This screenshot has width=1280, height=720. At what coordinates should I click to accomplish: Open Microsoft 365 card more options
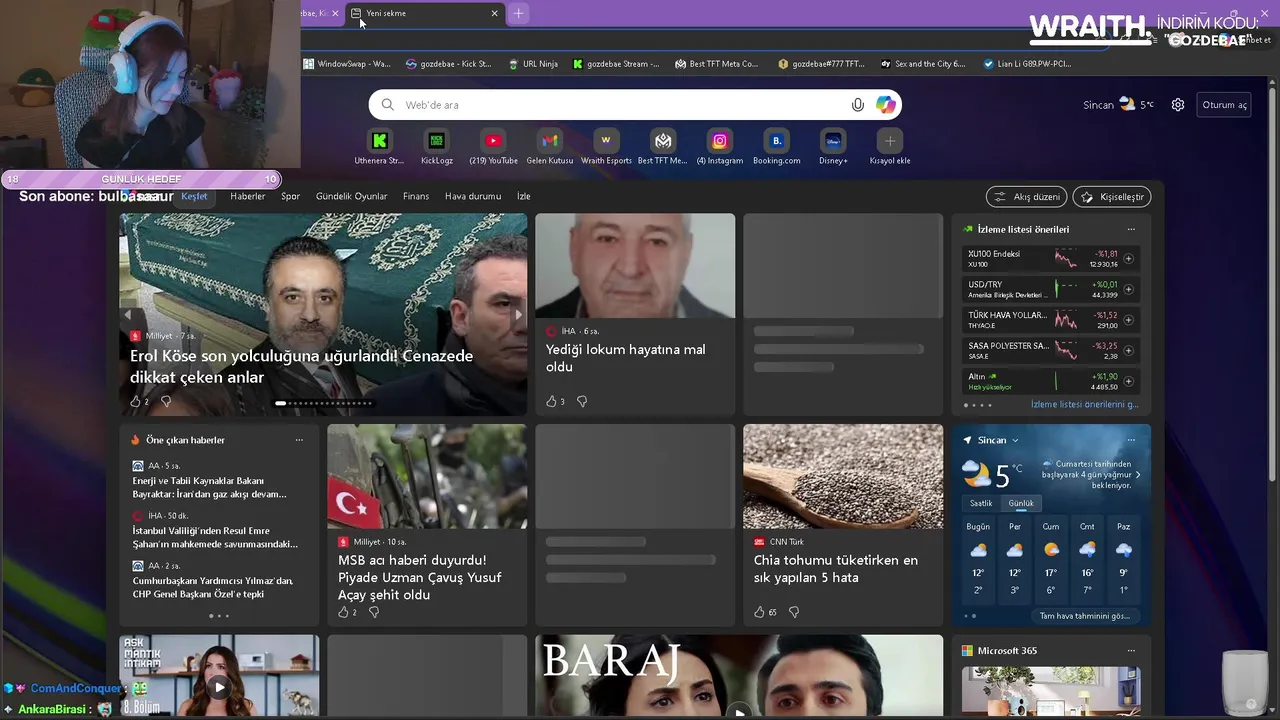(1131, 651)
